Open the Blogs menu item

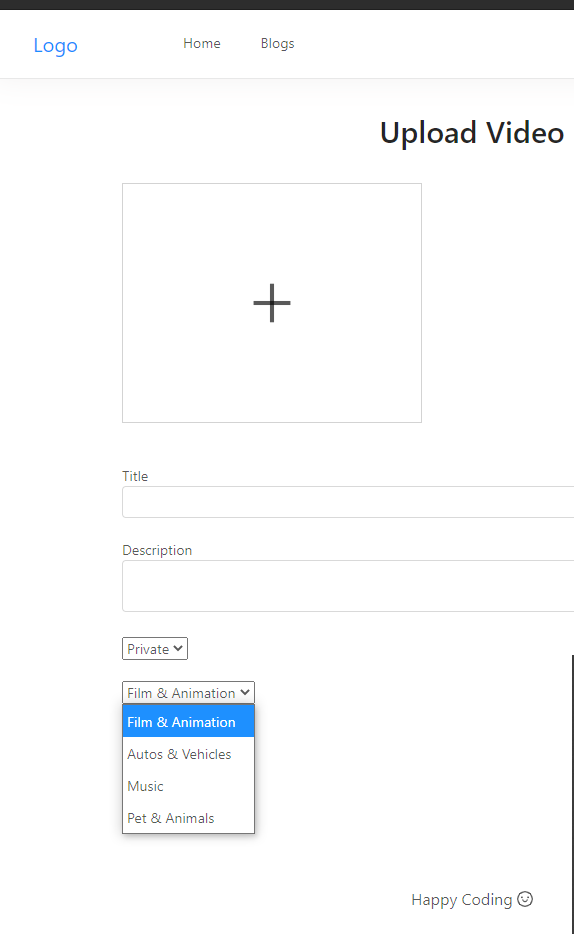[x=277, y=43]
